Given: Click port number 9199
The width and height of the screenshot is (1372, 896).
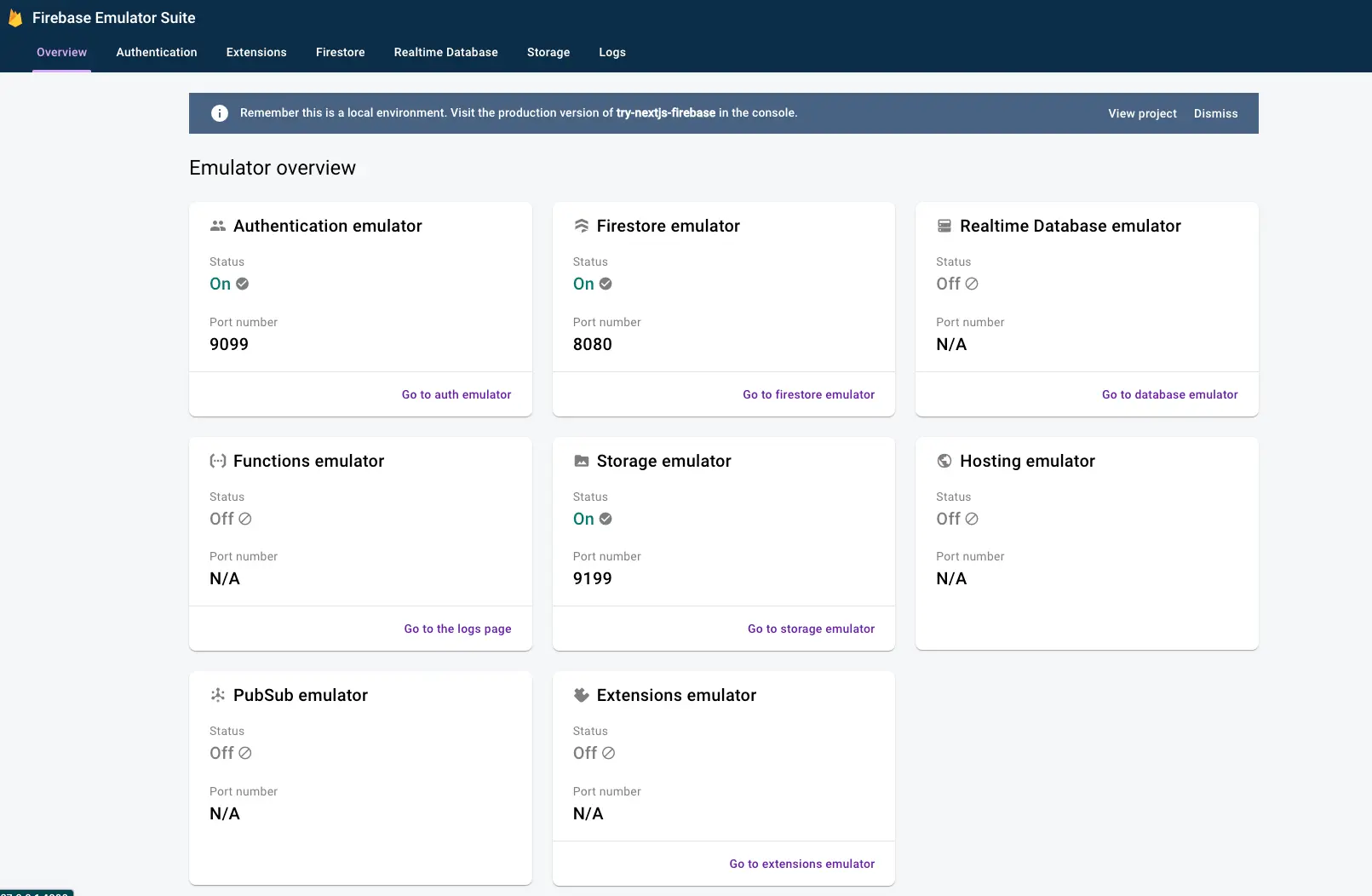Looking at the screenshot, I should coord(593,578).
